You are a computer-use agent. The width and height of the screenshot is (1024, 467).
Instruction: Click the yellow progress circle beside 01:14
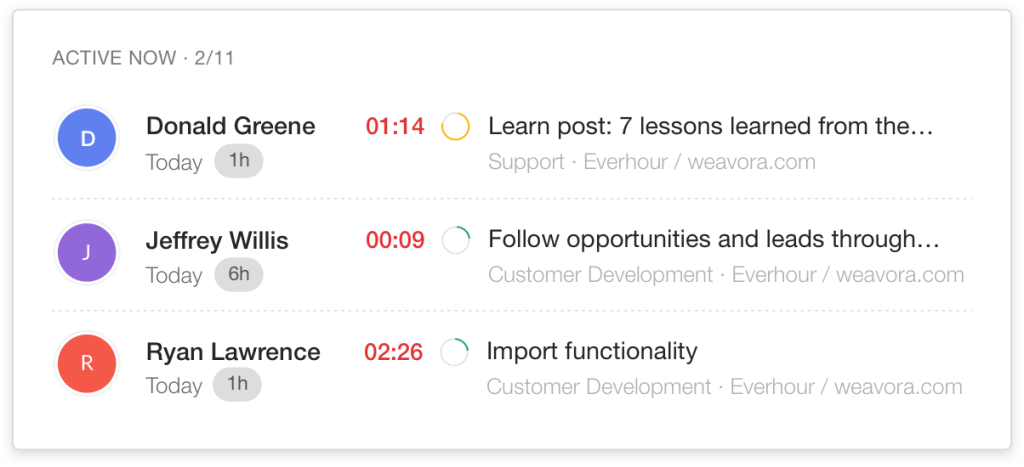455,127
